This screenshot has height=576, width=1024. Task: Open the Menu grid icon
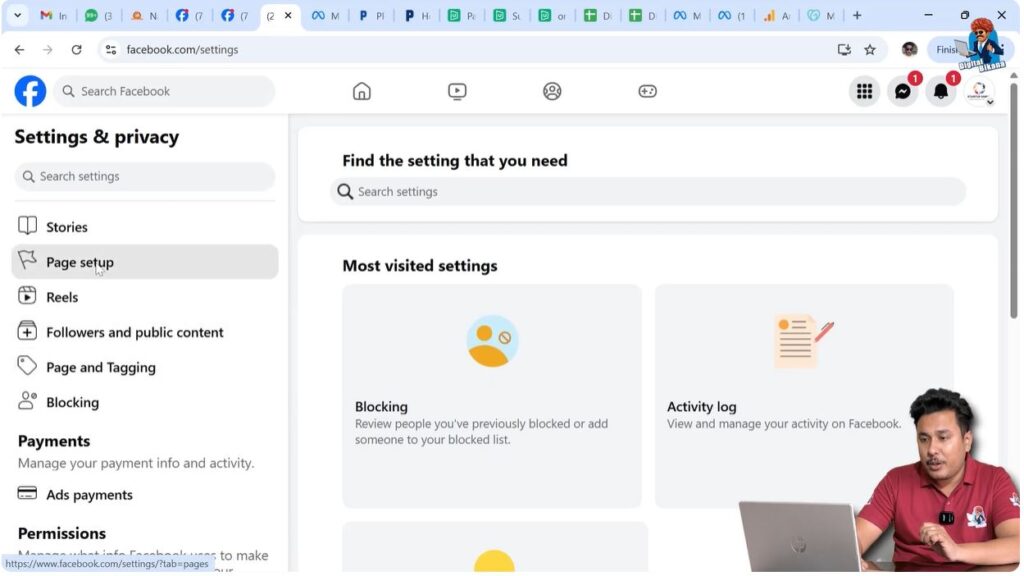coord(864,90)
